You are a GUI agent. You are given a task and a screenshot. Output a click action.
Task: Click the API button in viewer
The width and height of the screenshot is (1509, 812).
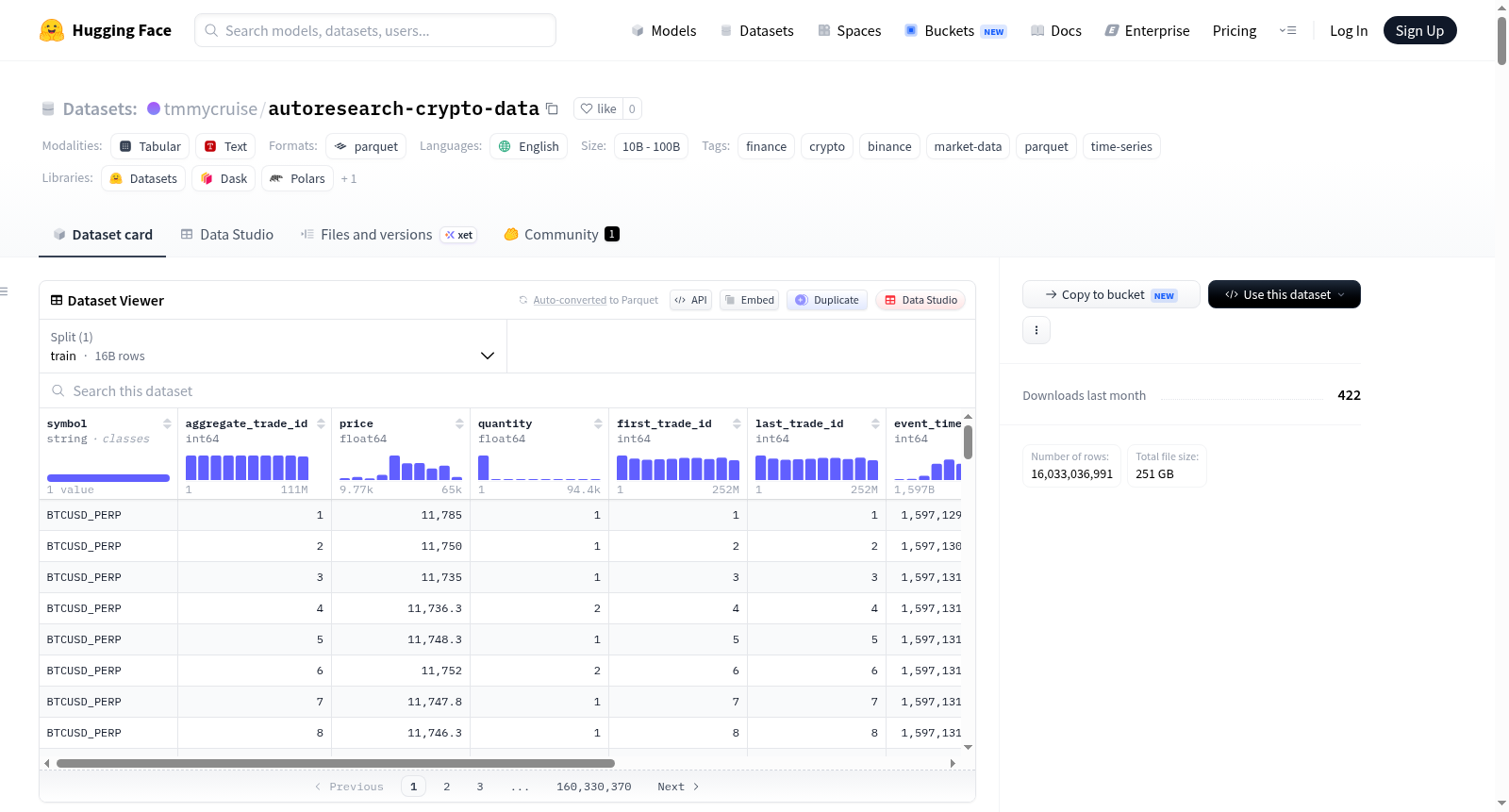[x=690, y=300]
